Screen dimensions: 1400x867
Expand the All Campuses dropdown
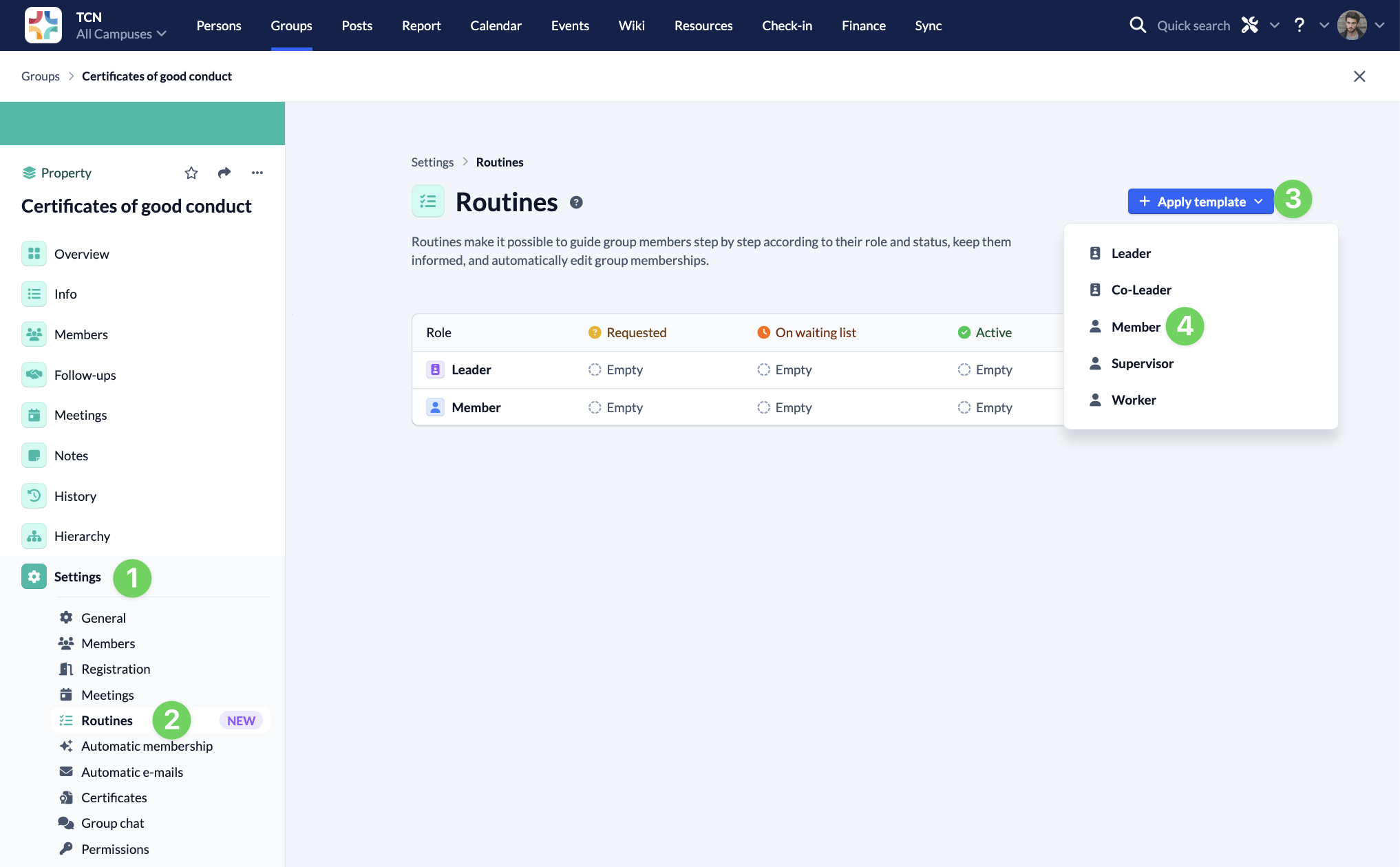pos(121,34)
